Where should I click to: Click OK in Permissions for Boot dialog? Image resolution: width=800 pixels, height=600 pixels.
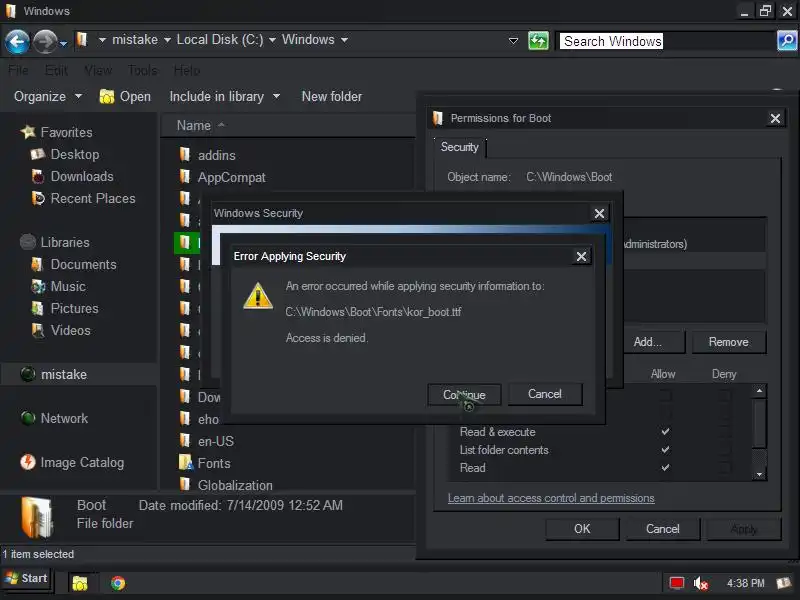582,529
